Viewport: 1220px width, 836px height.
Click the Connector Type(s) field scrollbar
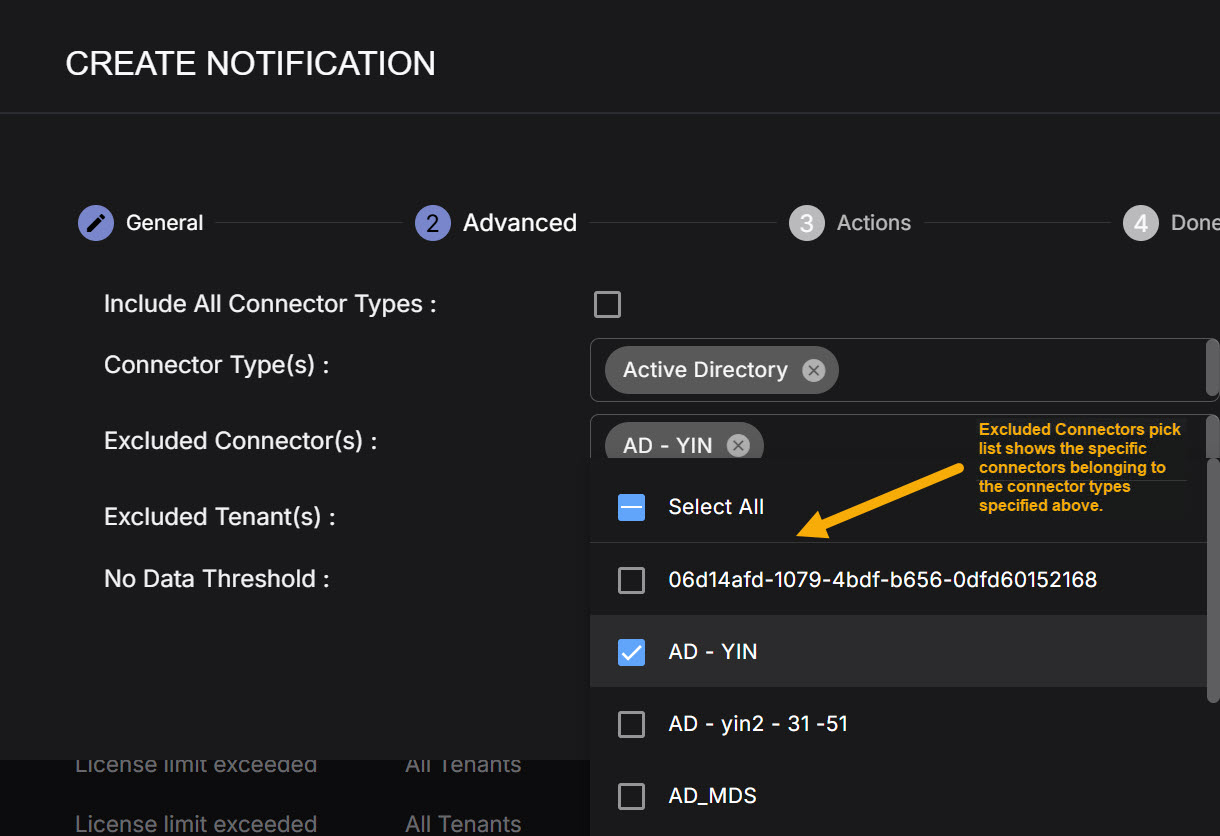pos(1213,368)
